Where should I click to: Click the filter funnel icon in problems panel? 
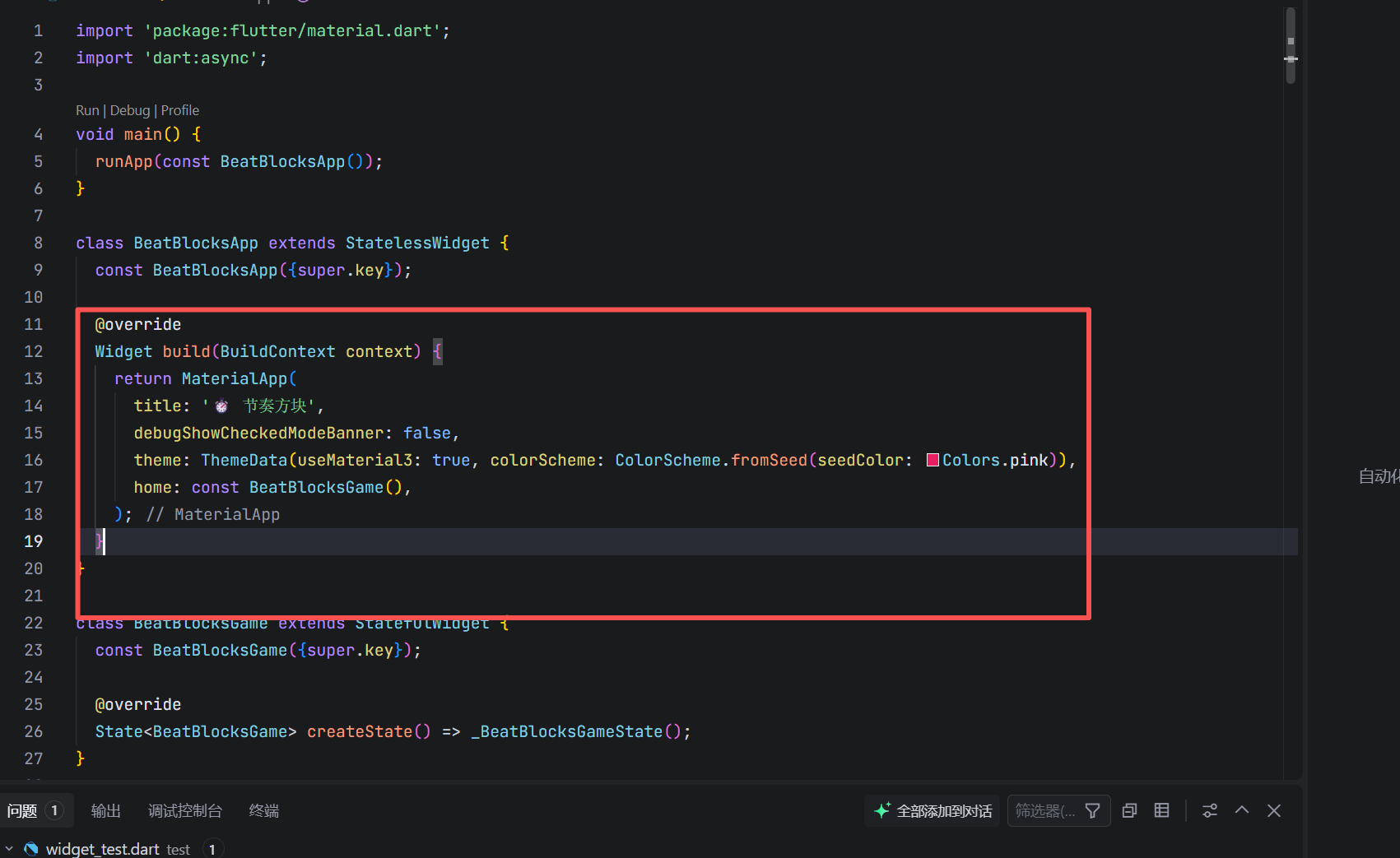pyautogui.click(x=1092, y=811)
